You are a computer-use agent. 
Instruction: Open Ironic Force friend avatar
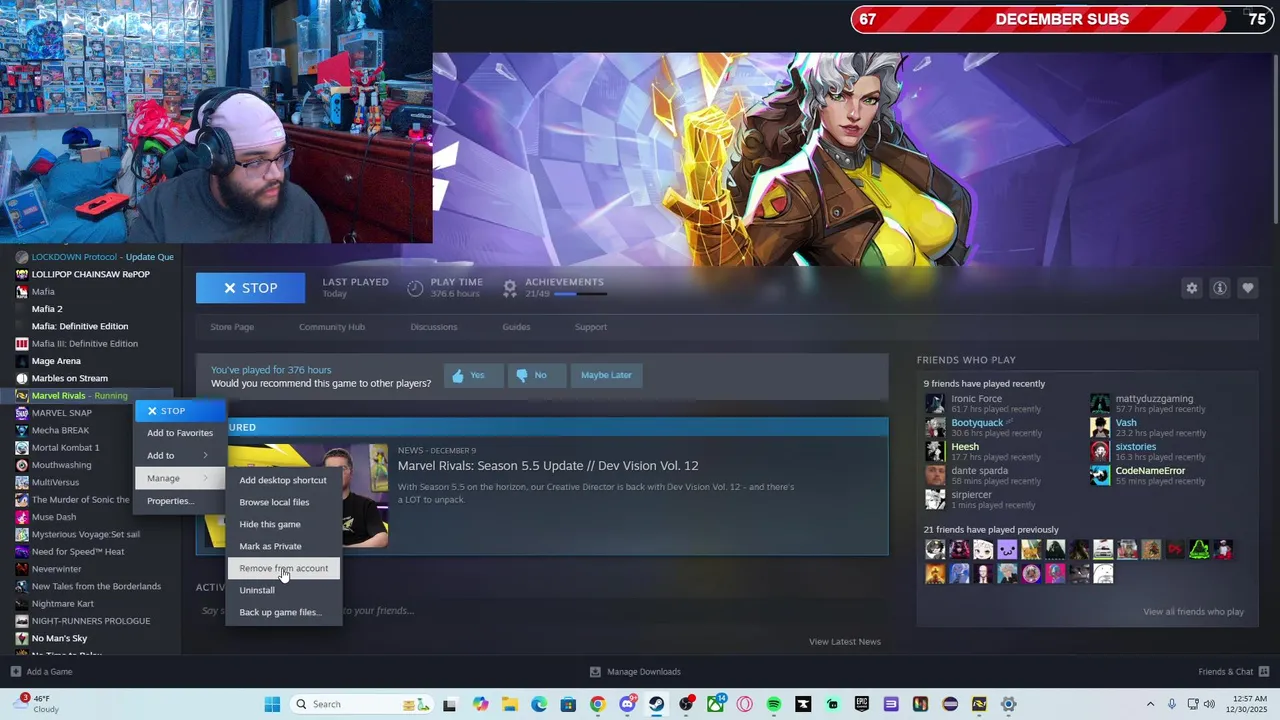[935, 403]
